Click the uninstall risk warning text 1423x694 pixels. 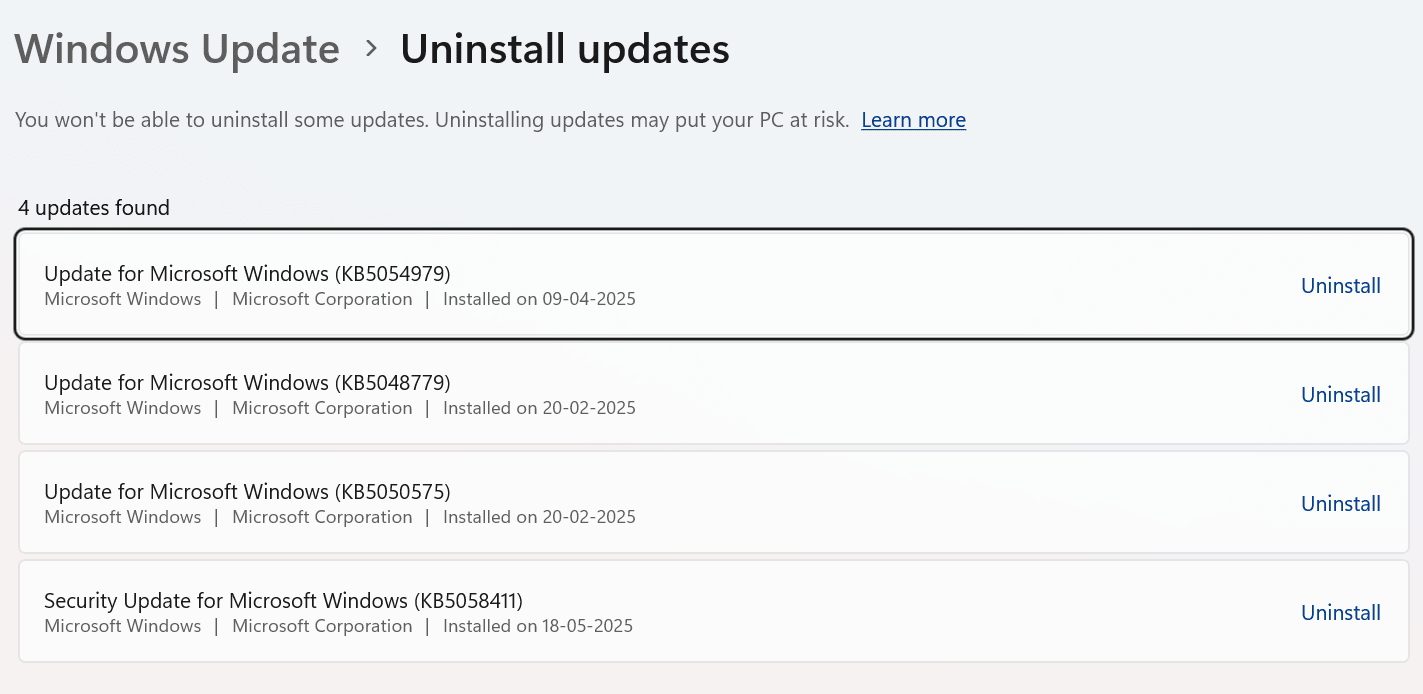click(432, 120)
